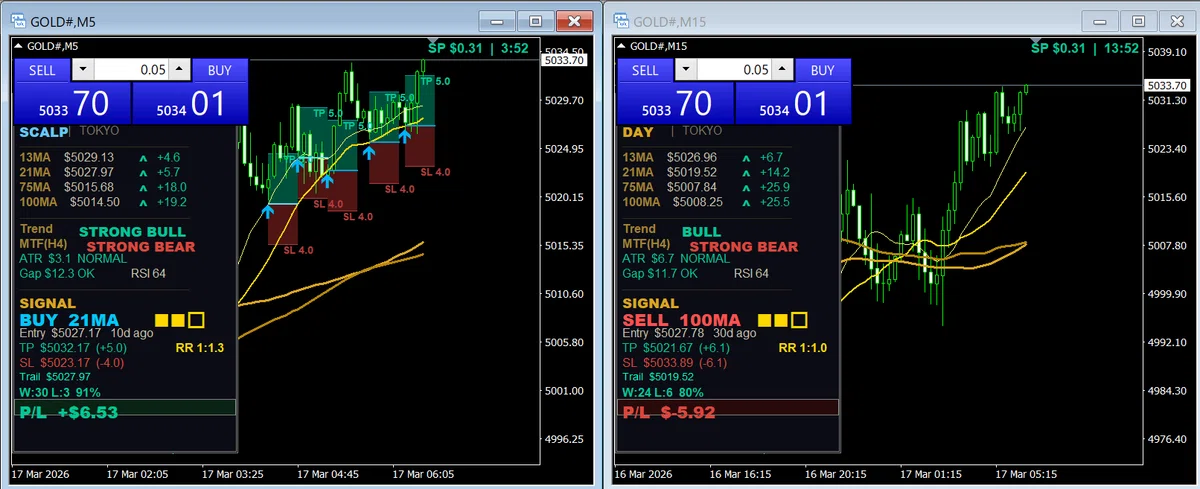The width and height of the screenshot is (1200, 489).
Task: Close the GOLD#,M15 window
Action: click(x=1177, y=21)
